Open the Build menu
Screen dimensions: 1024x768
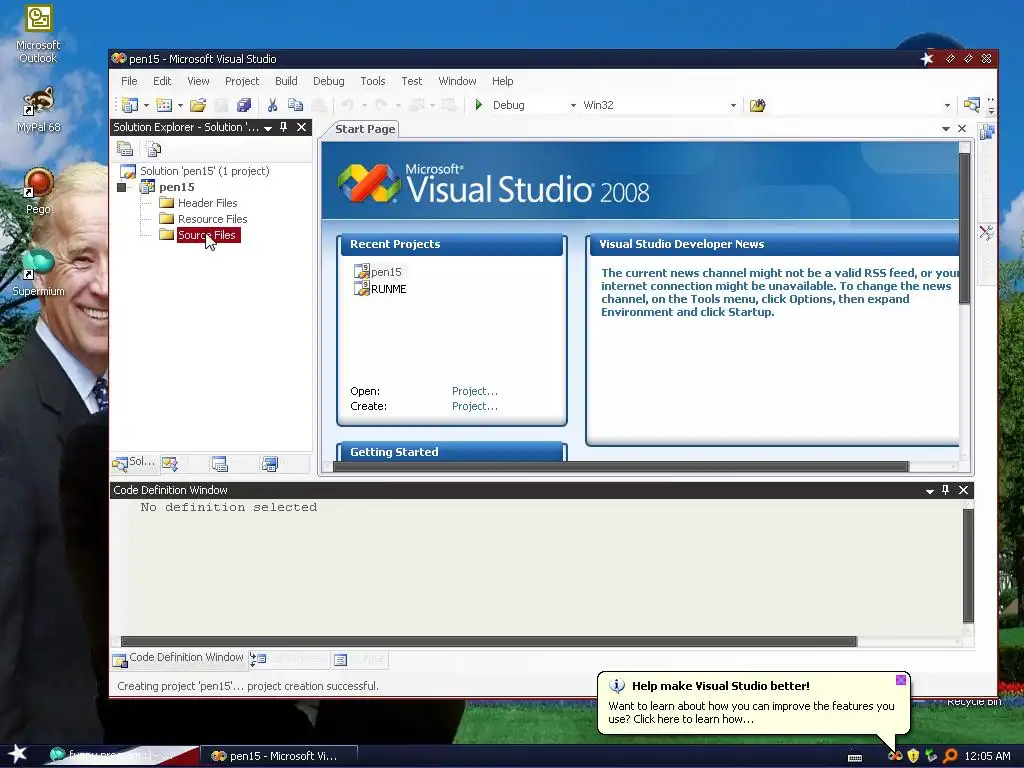point(286,81)
